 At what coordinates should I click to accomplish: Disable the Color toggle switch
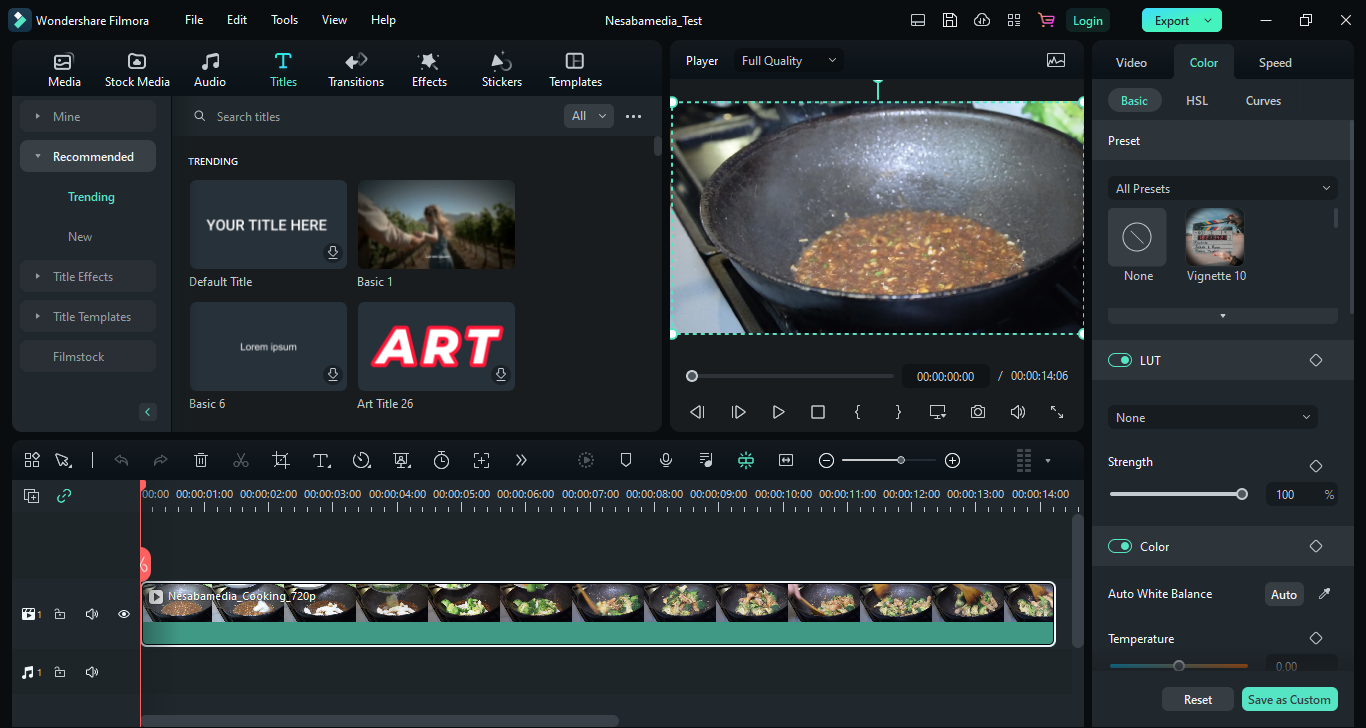pyautogui.click(x=1120, y=547)
